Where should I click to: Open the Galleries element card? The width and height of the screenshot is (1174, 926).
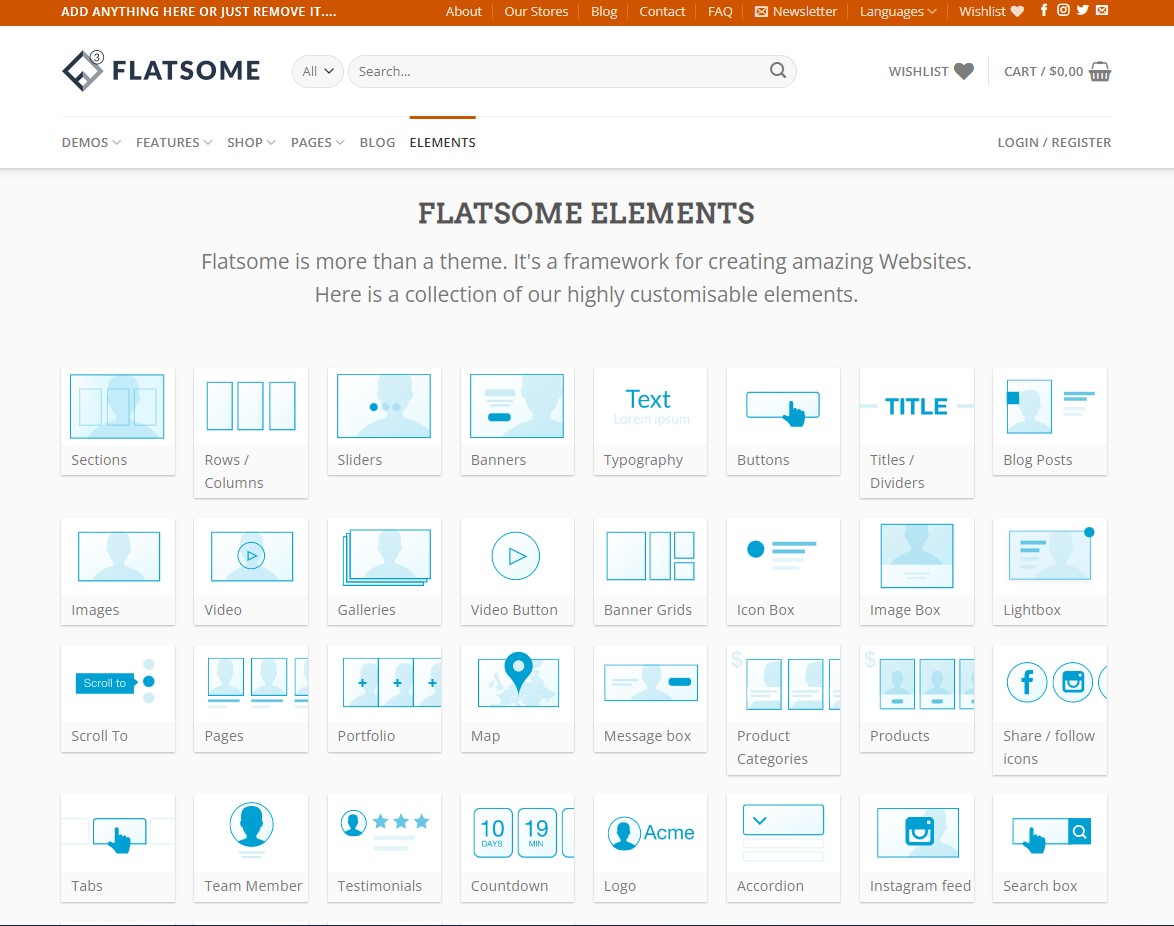point(384,571)
